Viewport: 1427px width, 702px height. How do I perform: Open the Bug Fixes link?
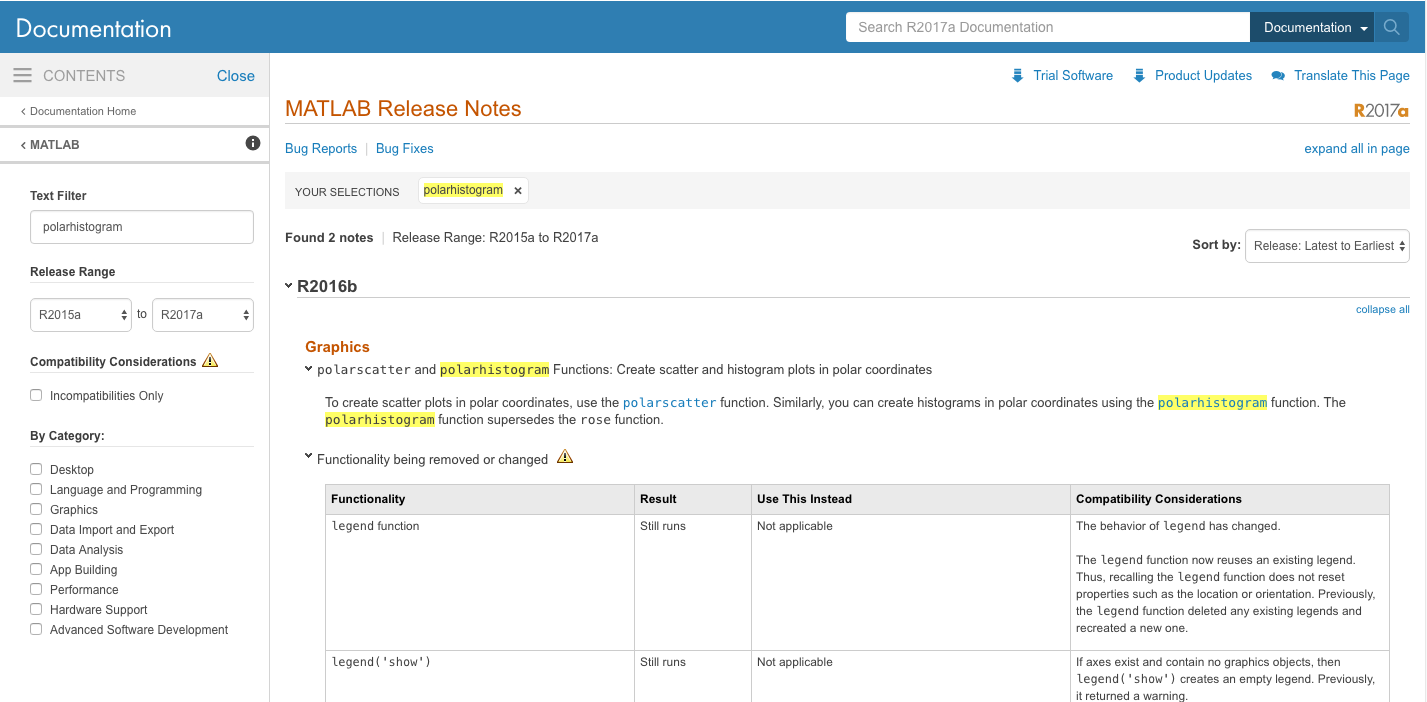[405, 148]
